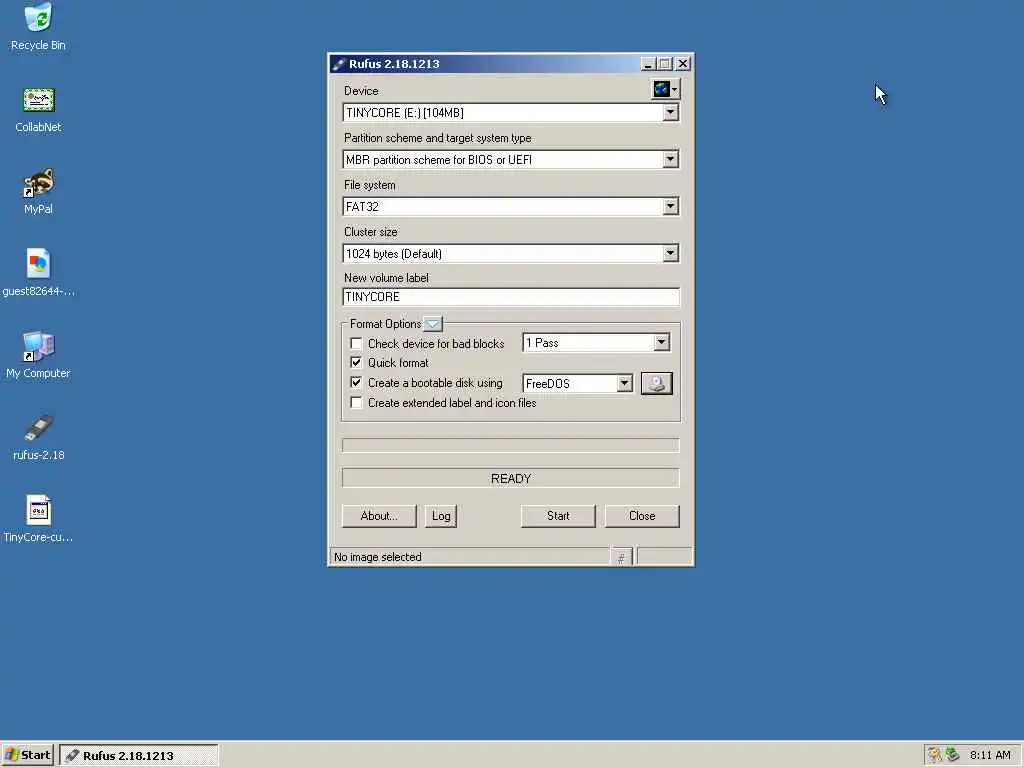Enable Check device for bad blocks

[356, 344]
